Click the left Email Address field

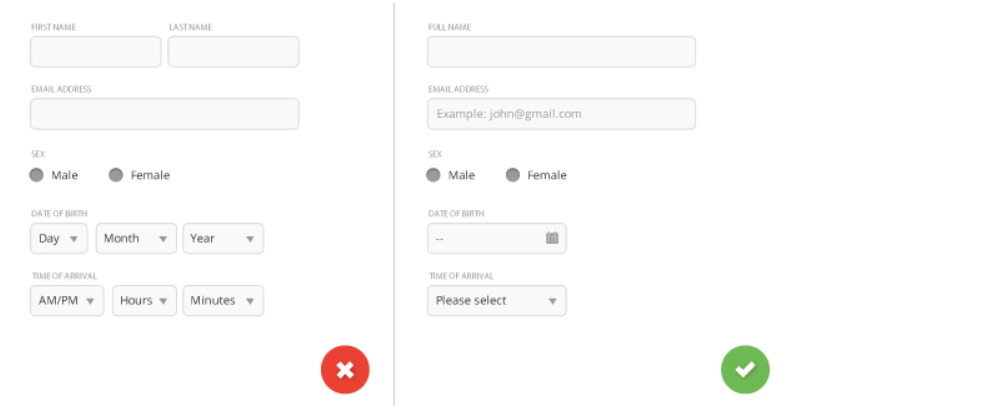164,114
